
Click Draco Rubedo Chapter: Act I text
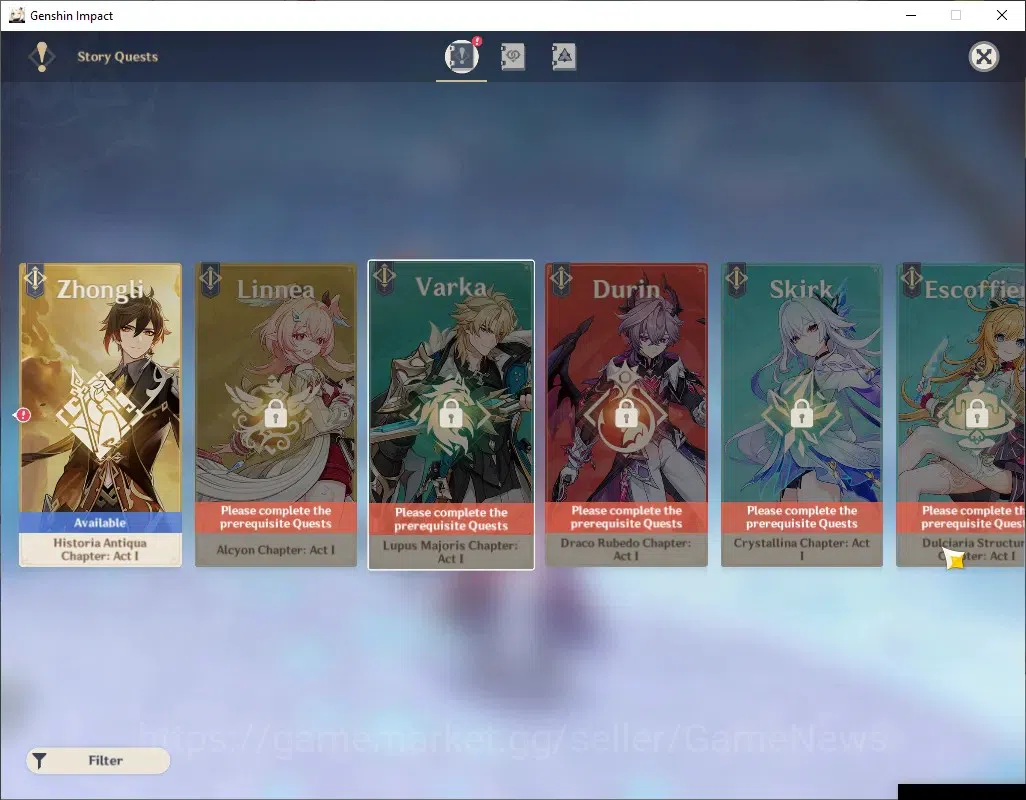click(x=626, y=549)
